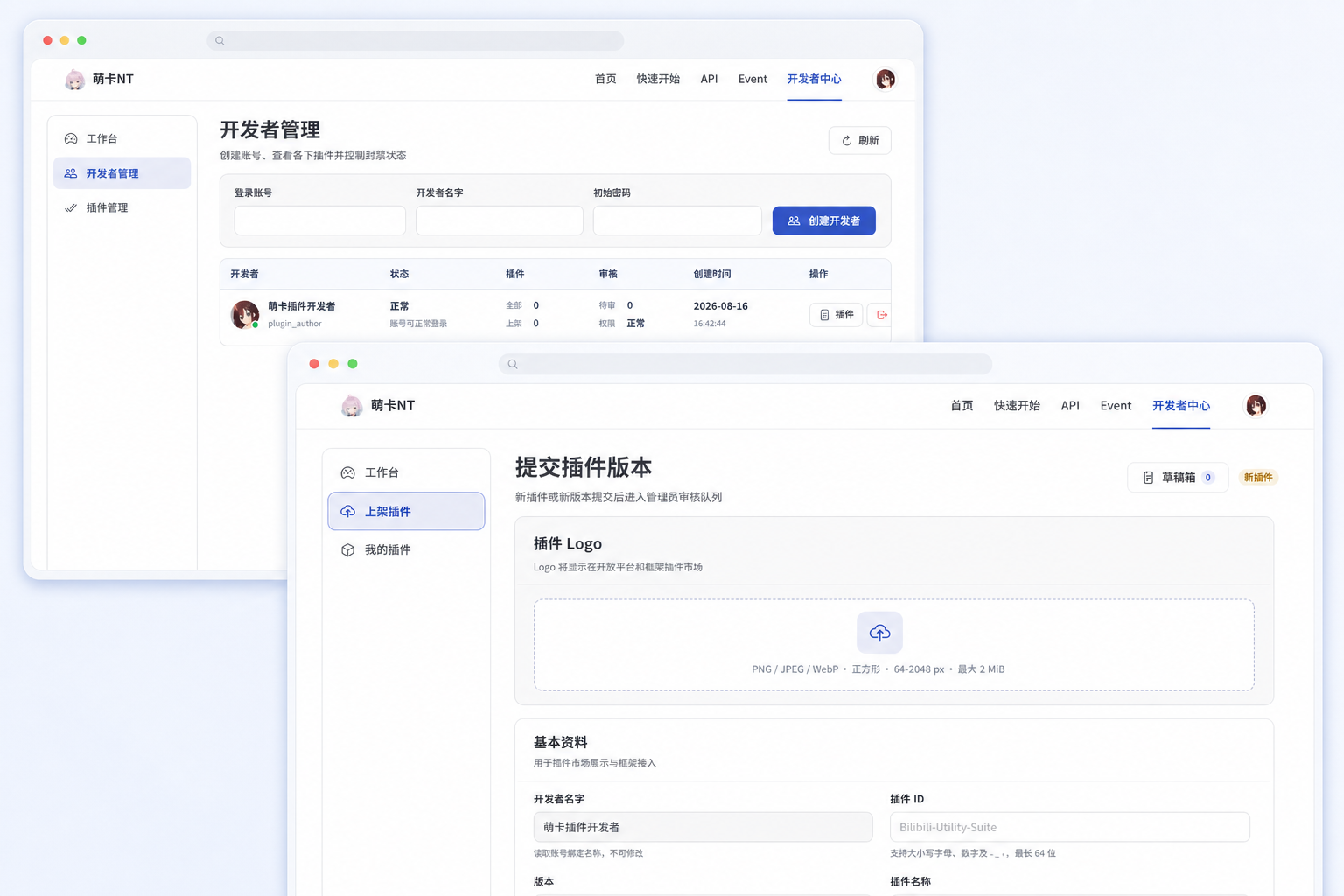Open 我的插件 in the front window sidebar

(x=406, y=549)
